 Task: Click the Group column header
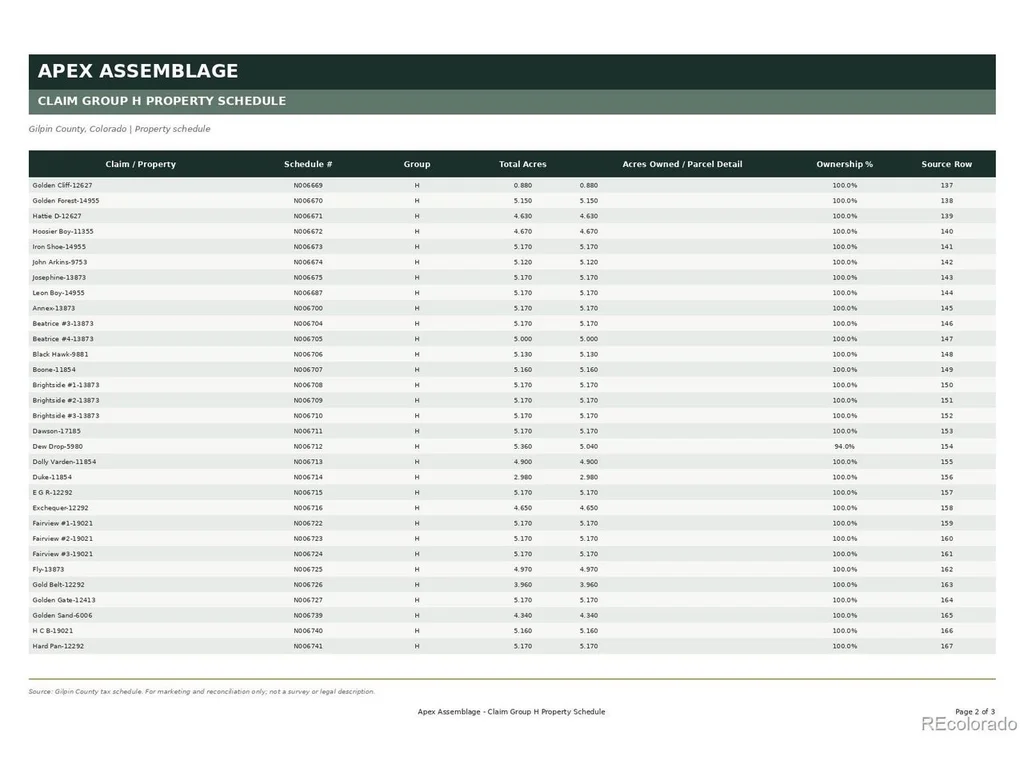click(x=417, y=164)
